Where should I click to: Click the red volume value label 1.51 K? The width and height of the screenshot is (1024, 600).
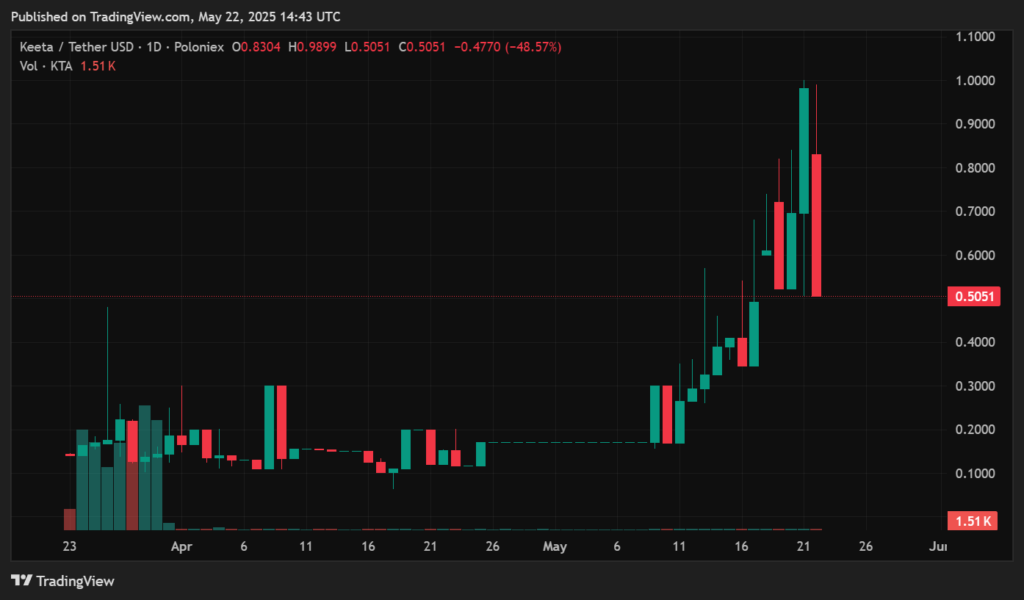click(971, 520)
